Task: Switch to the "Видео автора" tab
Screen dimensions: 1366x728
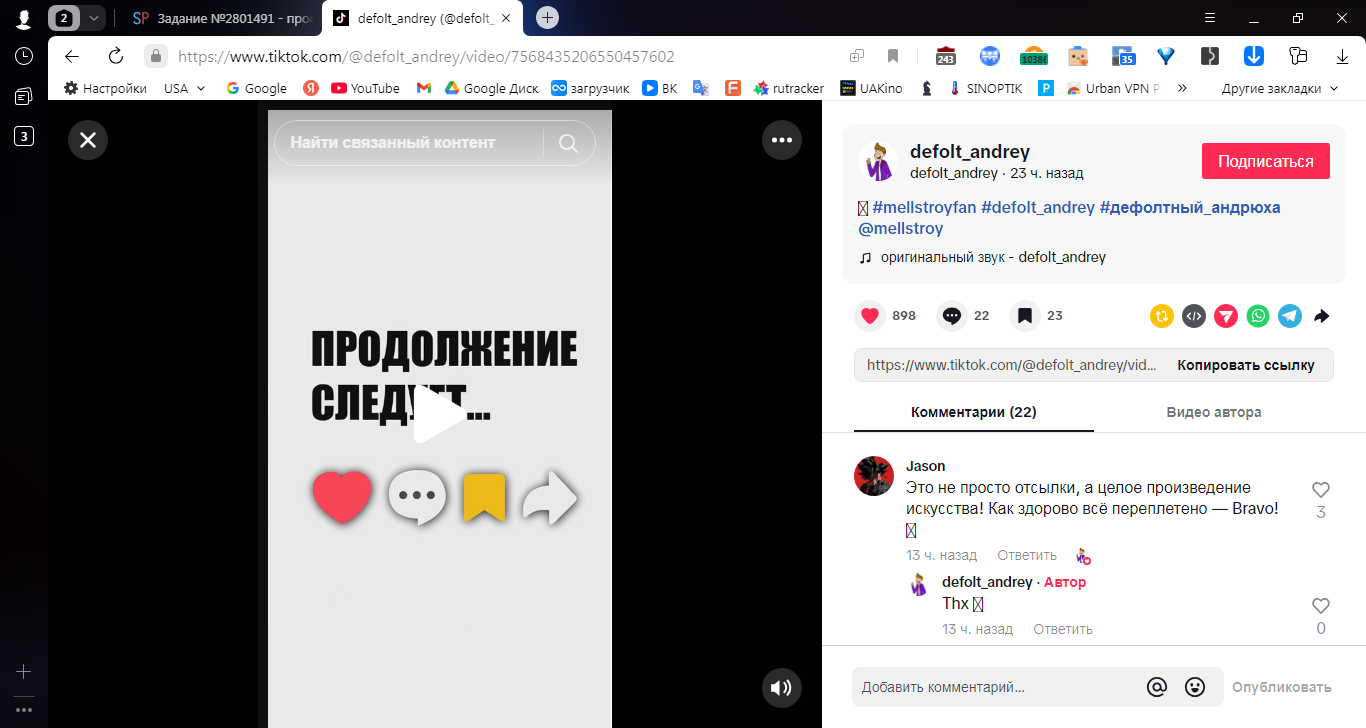Action: [x=1214, y=412]
